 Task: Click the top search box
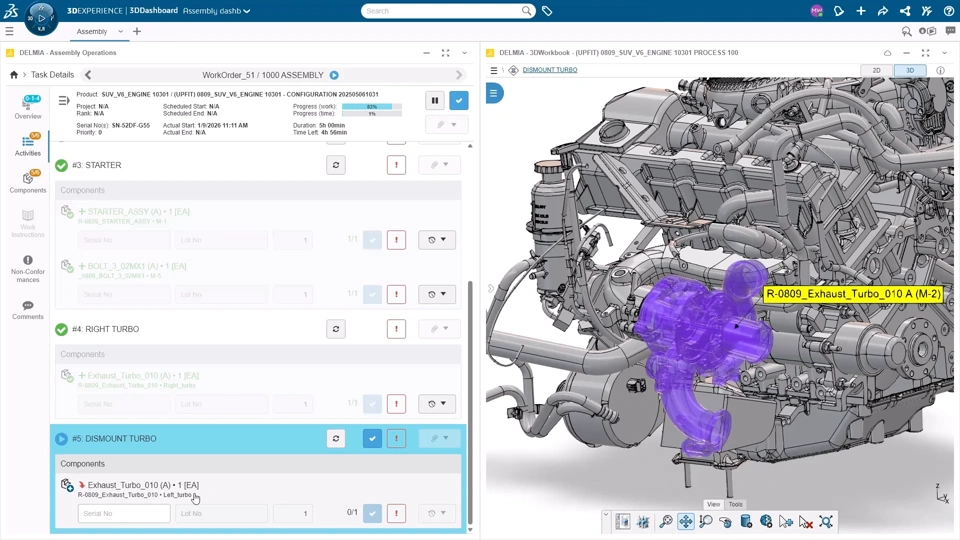448,11
